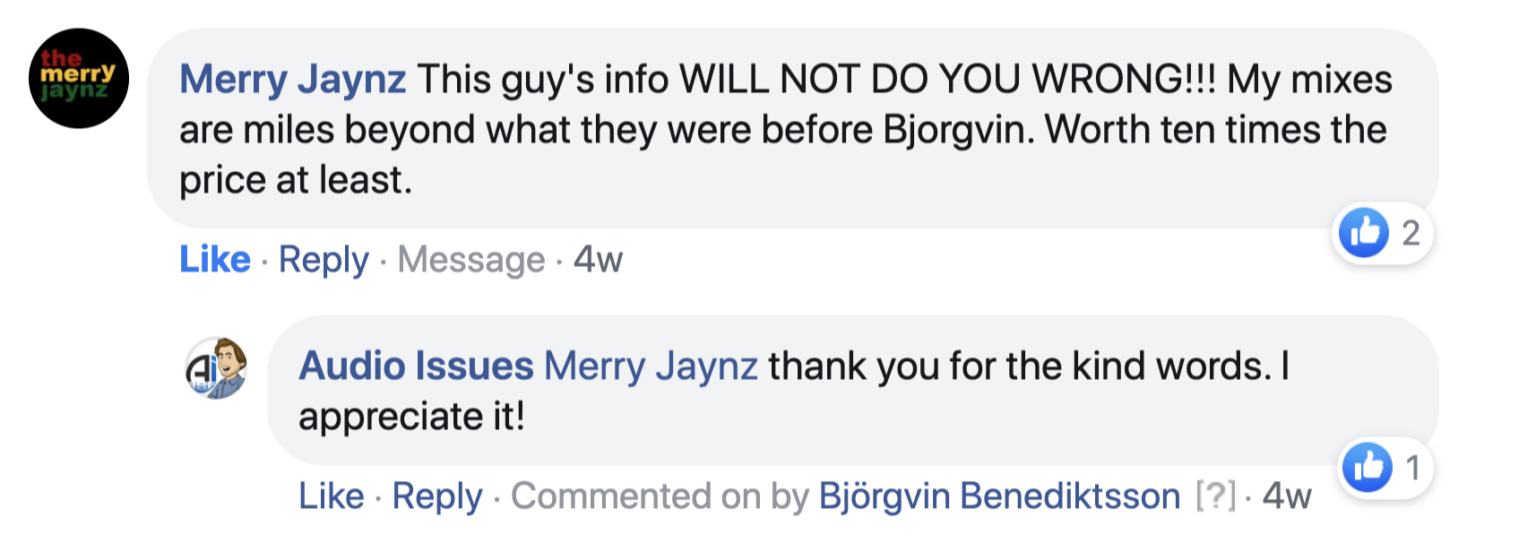Open Audio Issues page name link
This screenshot has width=1536, height=543.
[x=416, y=367]
